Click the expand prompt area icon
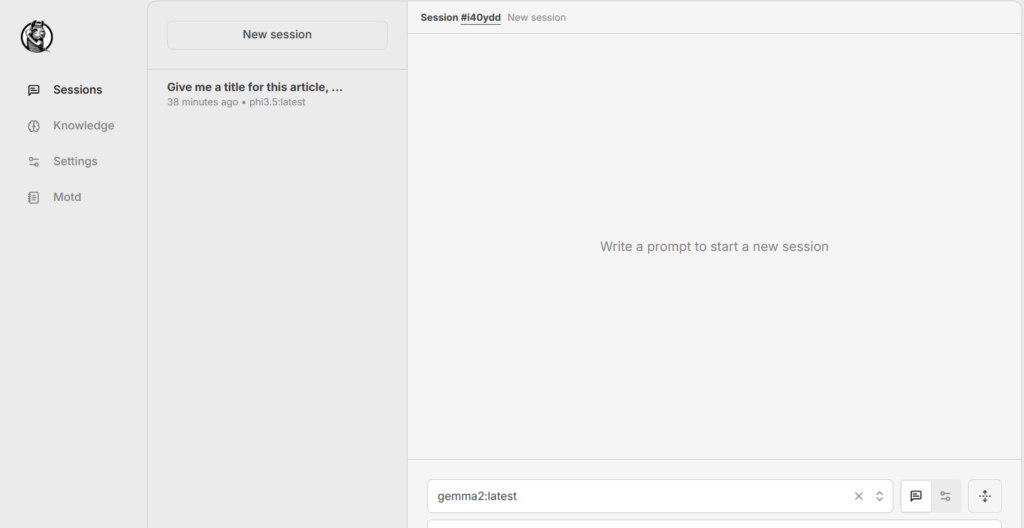 coord(985,496)
